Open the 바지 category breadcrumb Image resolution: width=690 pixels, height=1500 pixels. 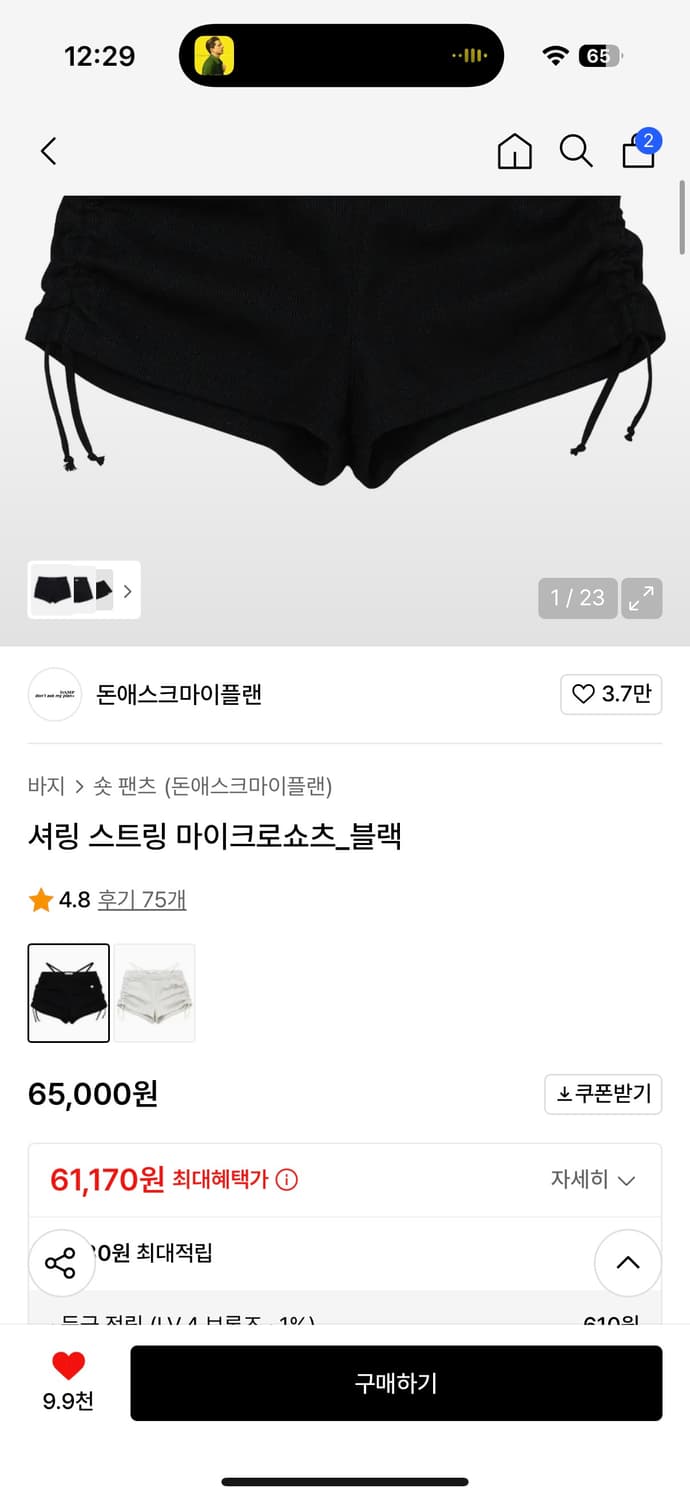pos(46,786)
